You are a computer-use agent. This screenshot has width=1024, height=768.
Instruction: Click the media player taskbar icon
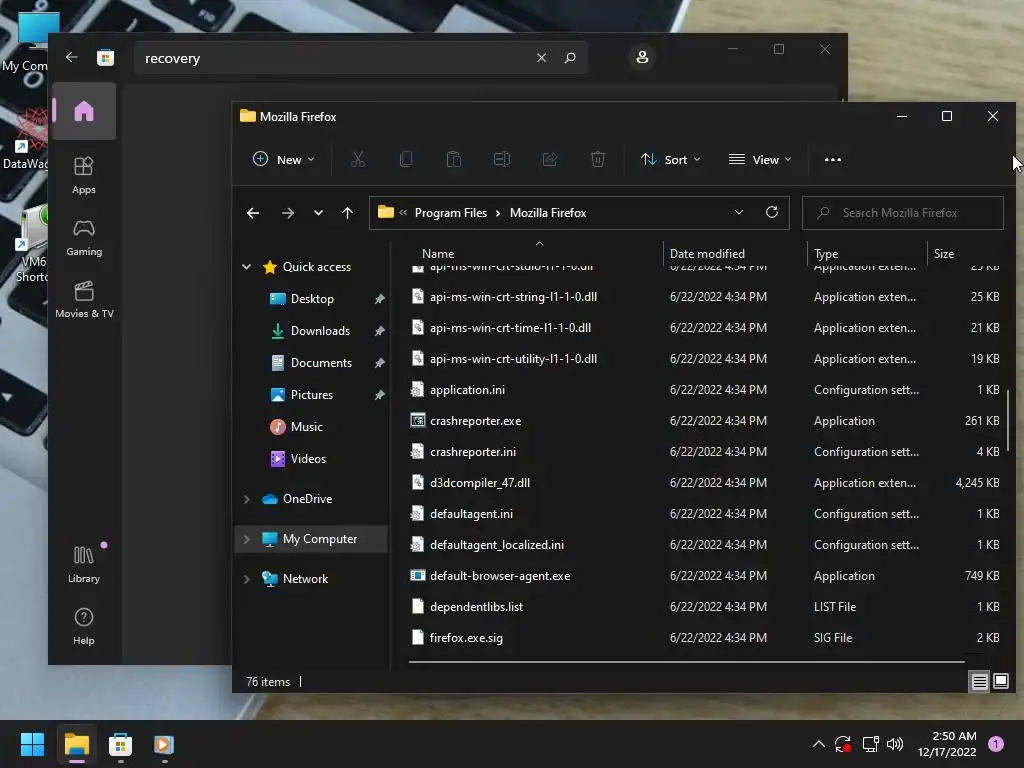(164, 744)
